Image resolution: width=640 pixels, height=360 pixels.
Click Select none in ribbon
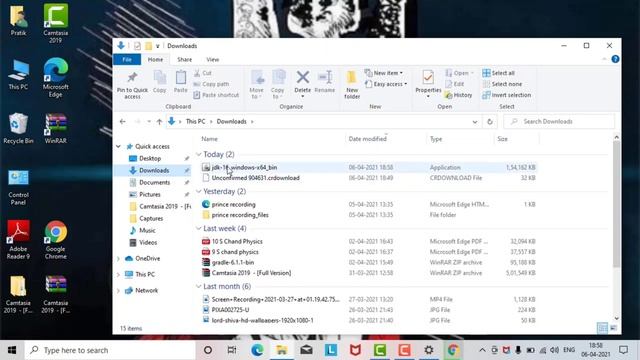tap(502, 84)
